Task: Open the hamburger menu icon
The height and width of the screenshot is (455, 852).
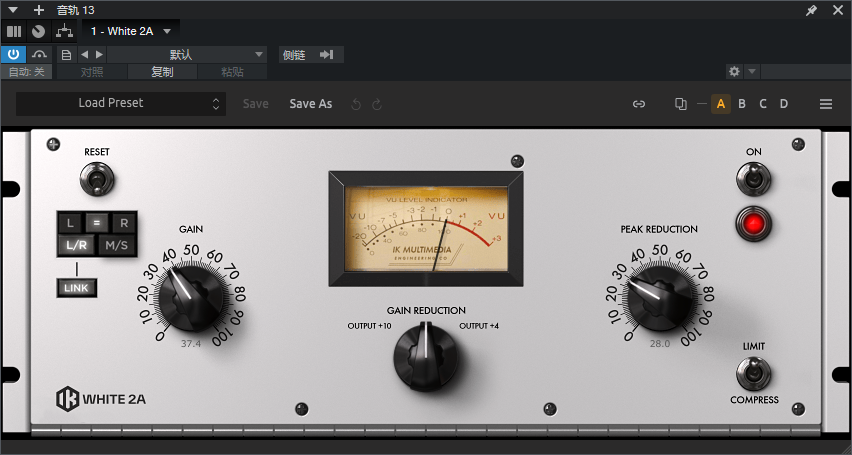Action: 826,104
